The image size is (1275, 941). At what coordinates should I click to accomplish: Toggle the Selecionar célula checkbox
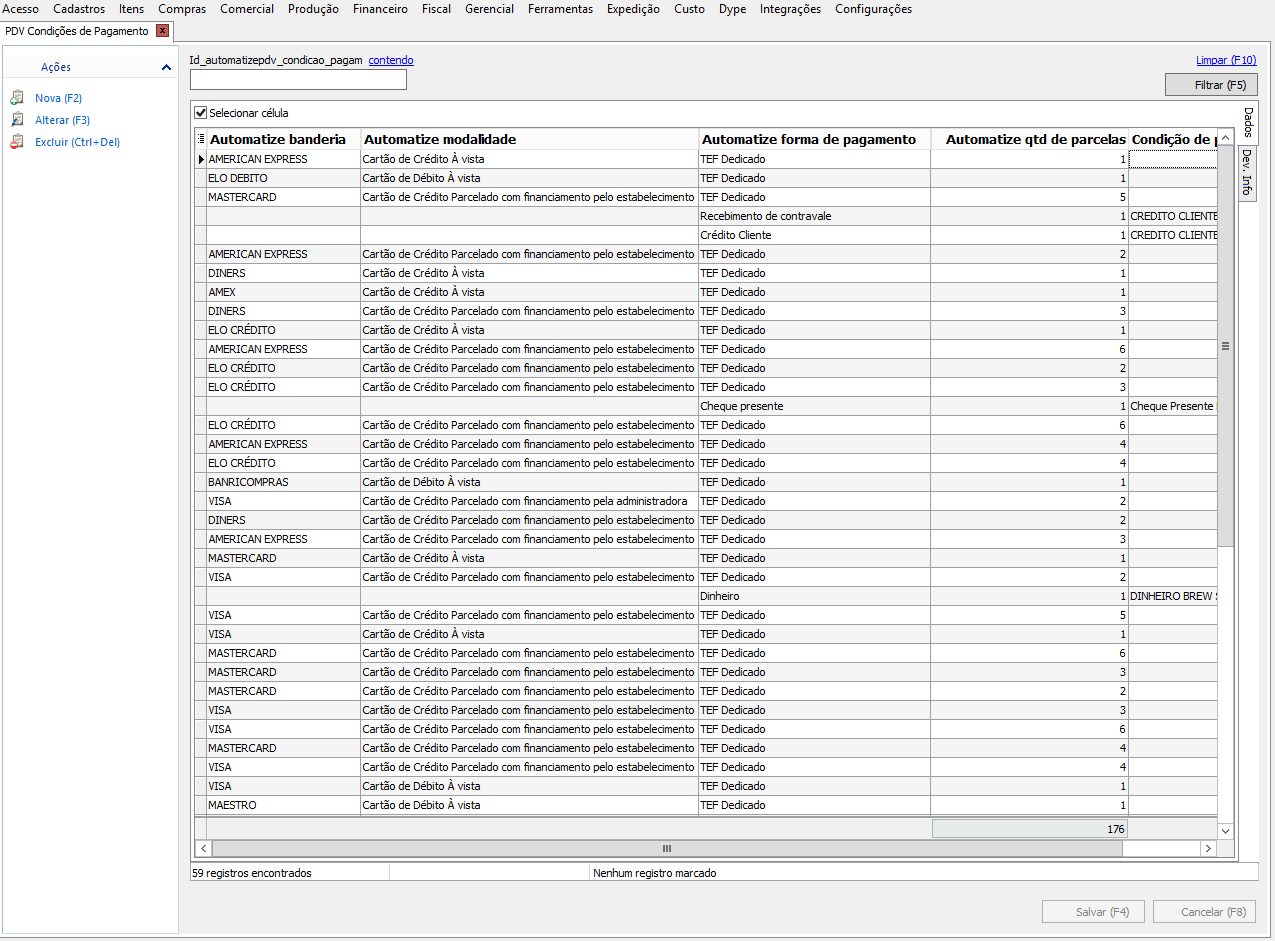click(x=201, y=113)
